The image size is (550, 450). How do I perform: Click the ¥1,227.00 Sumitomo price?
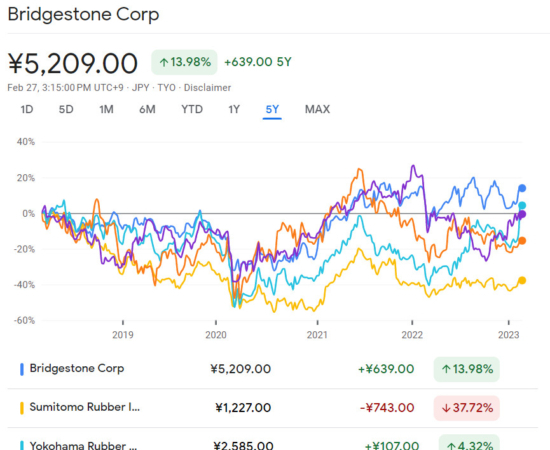click(243, 408)
